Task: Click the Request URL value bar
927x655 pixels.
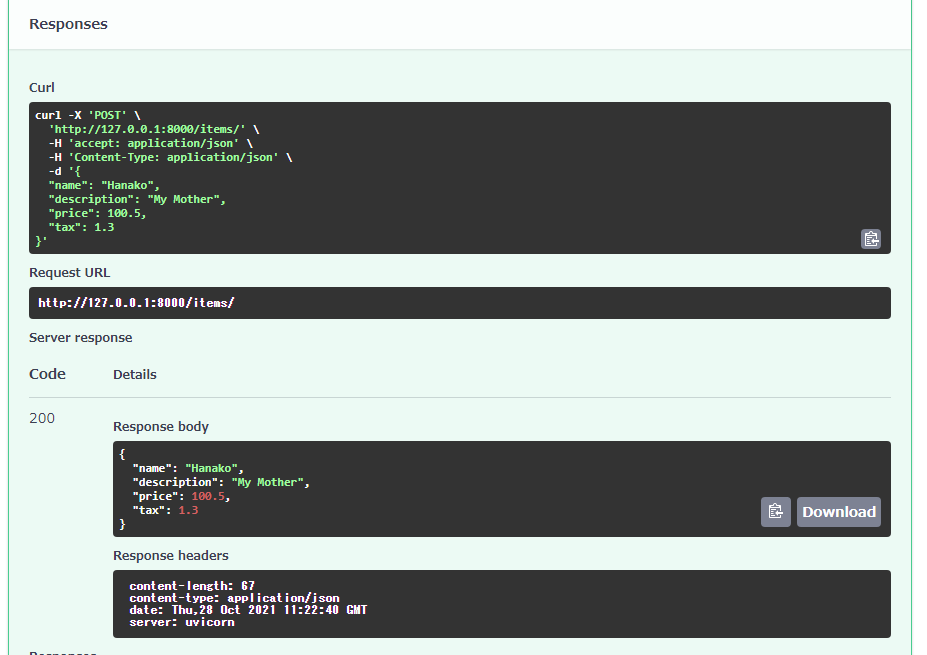Action: [460, 302]
